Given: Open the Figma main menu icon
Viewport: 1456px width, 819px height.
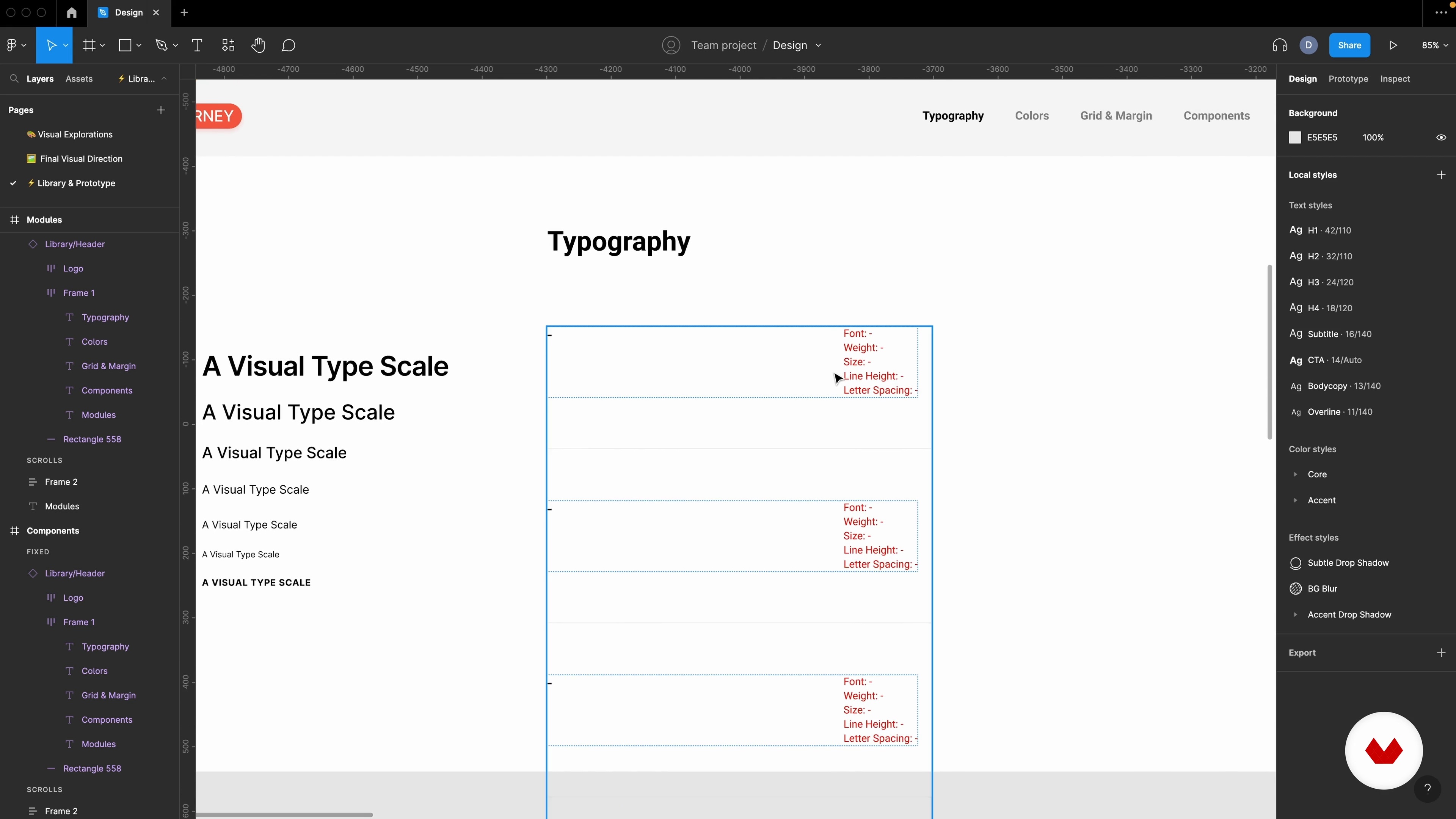Looking at the screenshot, I should point(11,45).
